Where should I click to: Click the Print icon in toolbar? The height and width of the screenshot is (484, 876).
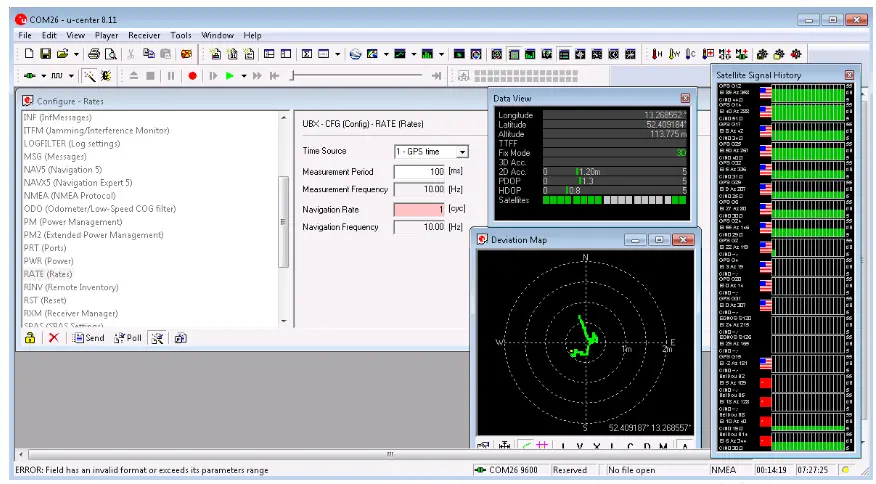click(x=94, y=53)
